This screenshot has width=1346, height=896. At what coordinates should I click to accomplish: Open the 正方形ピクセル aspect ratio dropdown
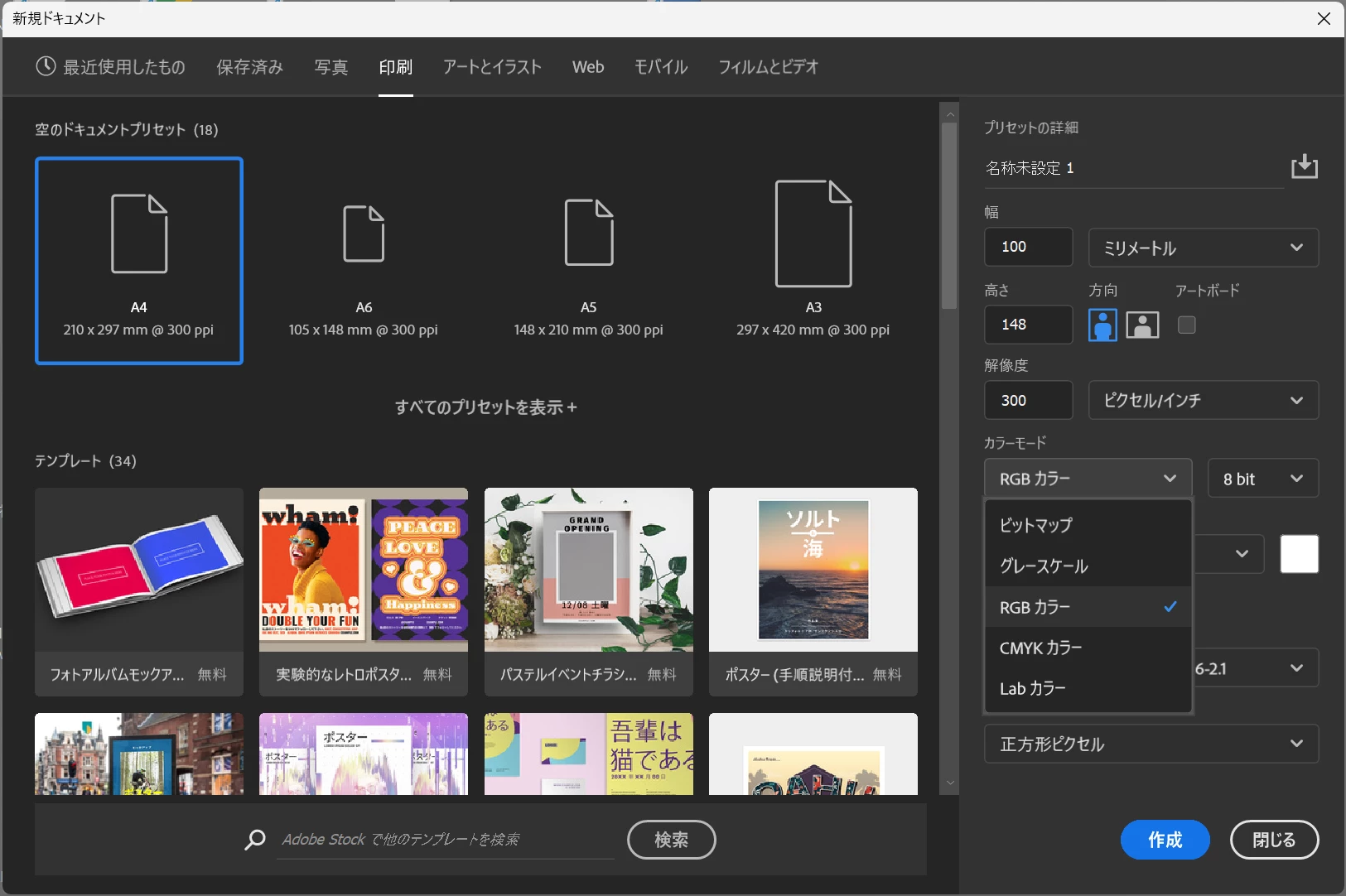1151,744
